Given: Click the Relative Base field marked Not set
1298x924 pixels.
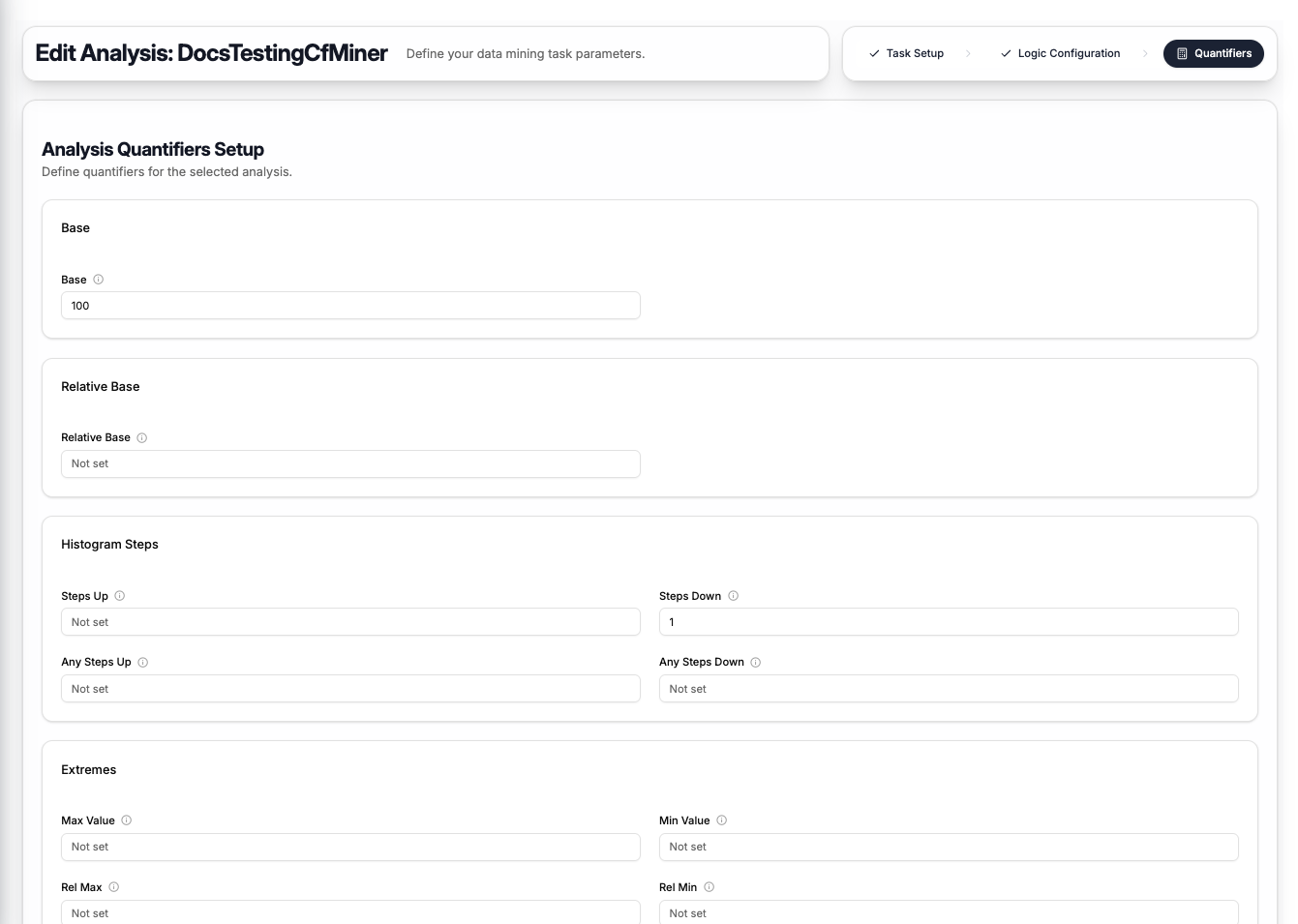Looking at the screenshot, I should pyautogui.click(x=350, y=463).
